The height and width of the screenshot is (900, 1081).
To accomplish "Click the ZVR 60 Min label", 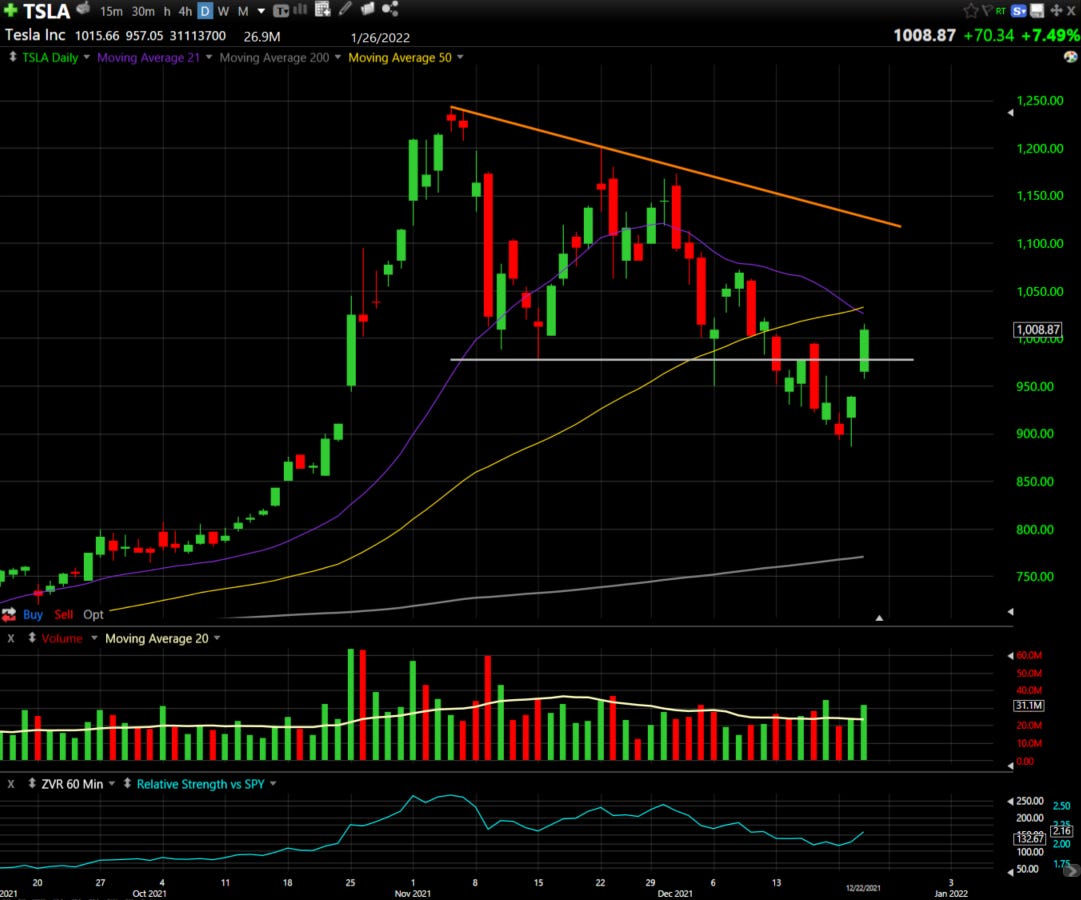I will click(72, 784).
